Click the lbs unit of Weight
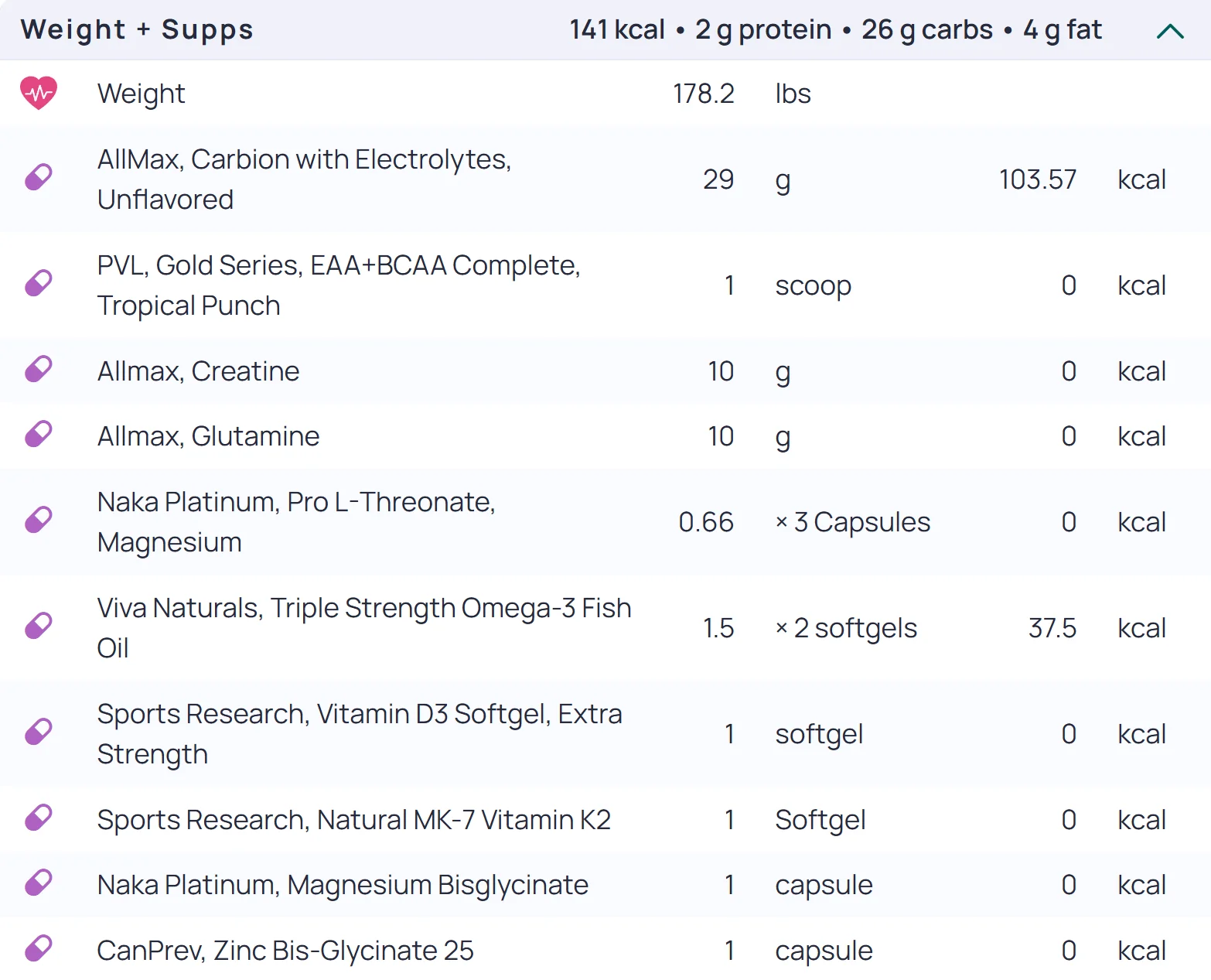This screenshot has width=1211, height=980. pos(793,94)
